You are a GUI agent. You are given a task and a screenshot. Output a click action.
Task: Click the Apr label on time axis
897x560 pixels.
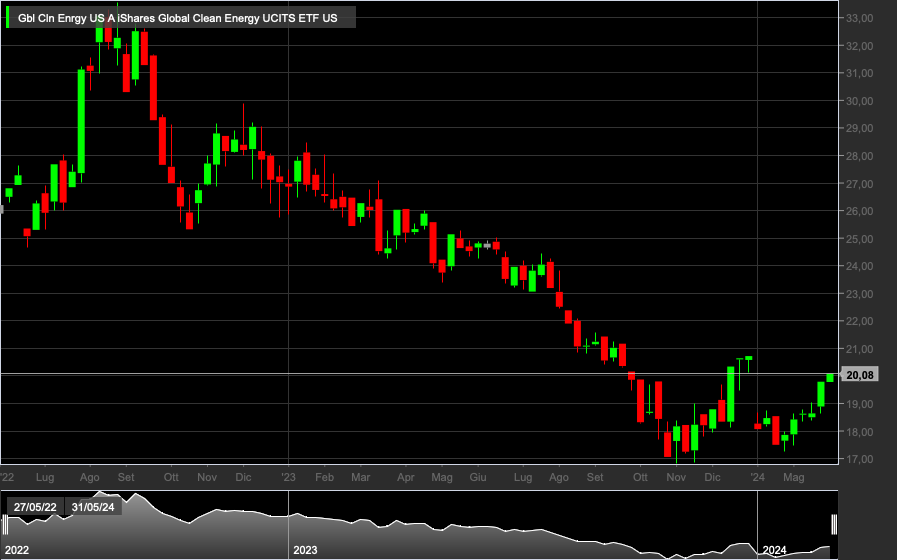pyautogui.click(x=406, y=477)
